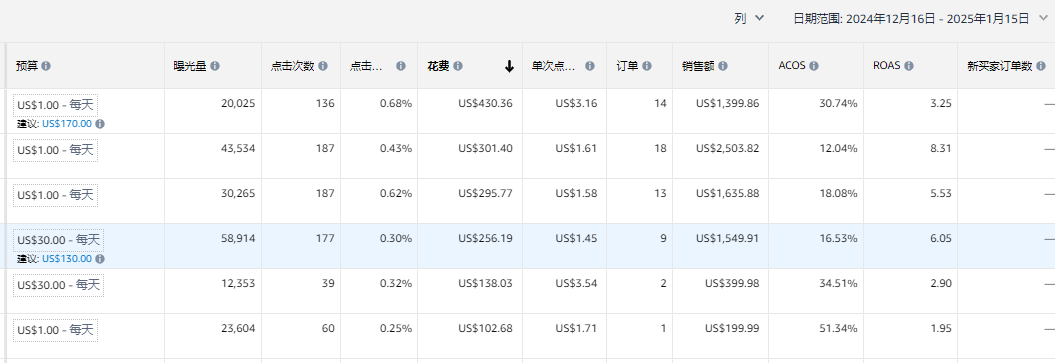Viewport: 1055px width, 363px height.
Task: Edit budget field in US$102.68 row
Action: click(x=55, y=330)
